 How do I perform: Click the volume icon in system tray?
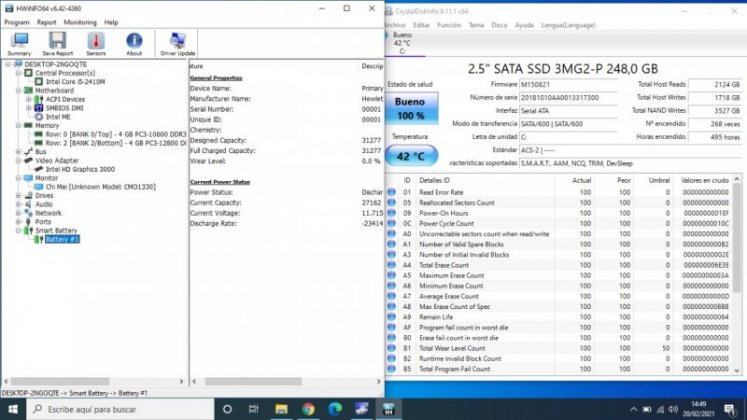coord(673,409)
